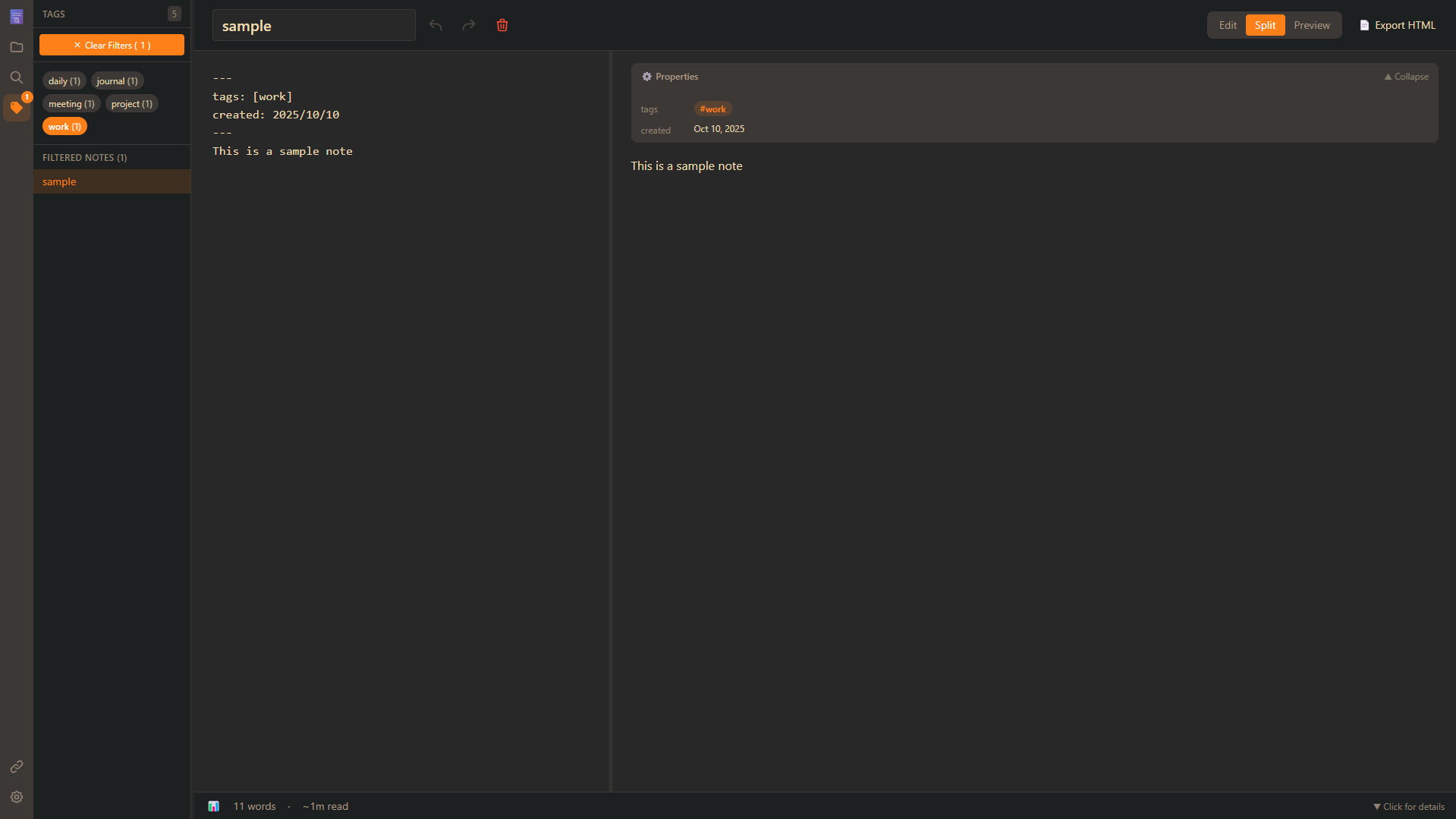Click the 'Properties' panel title text
Image resolution: width=1456 pixels, height=819 pixels.
click(x=677, y=77)
